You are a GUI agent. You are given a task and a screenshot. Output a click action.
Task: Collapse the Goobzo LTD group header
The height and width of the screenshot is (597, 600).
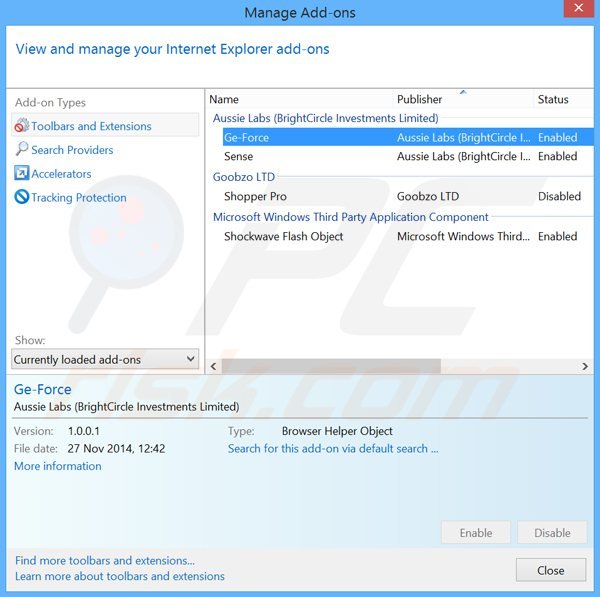[x=243, y=177]
